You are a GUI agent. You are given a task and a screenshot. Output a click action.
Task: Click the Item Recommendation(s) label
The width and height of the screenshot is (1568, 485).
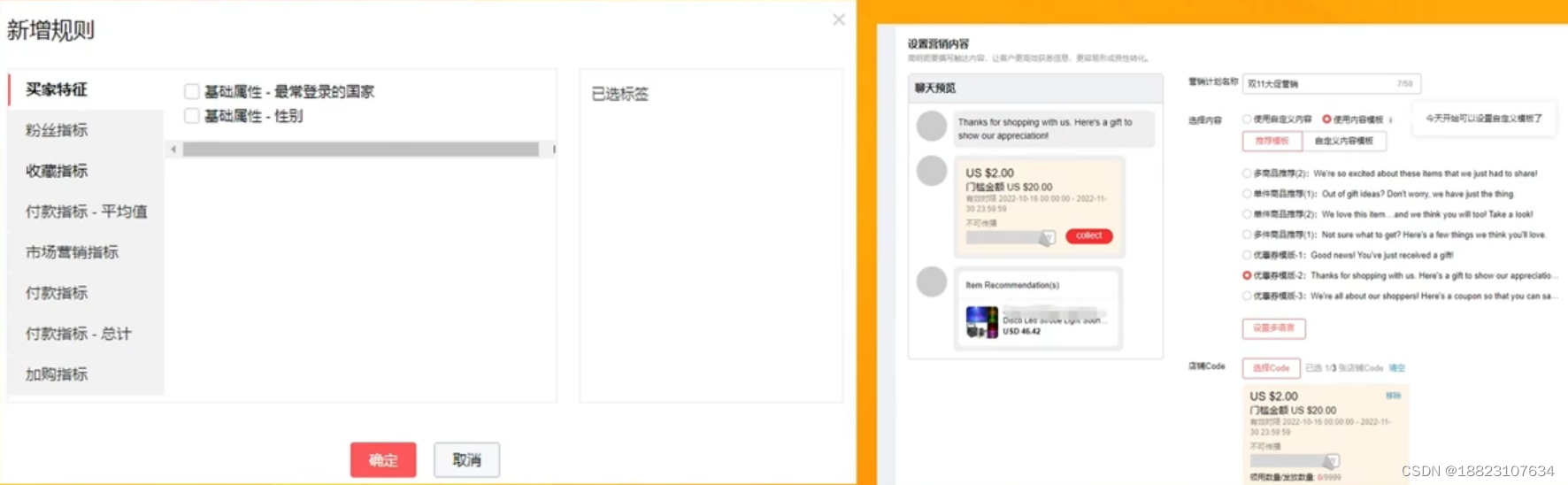coord(1012,285)
